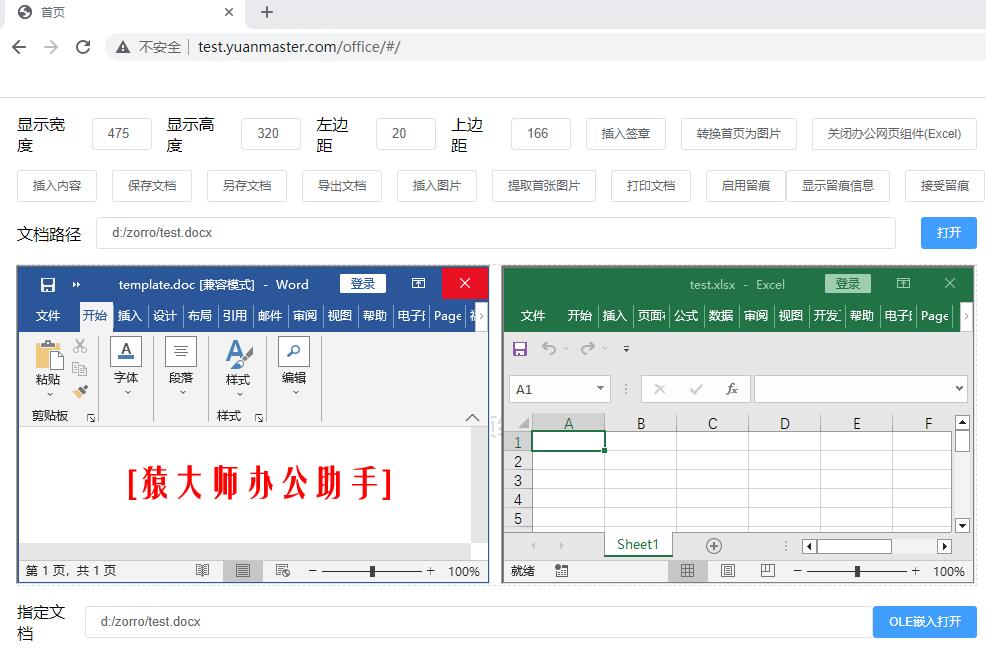Switch Word to Read Mode view icon
Image resolution: width=986 pixels, height=654 pixels.
[202, 570]
